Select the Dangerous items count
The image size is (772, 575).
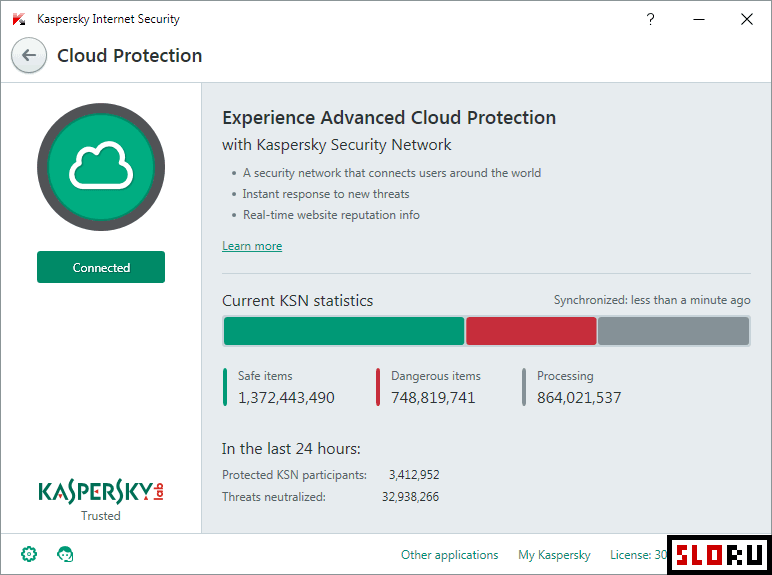coord(433,398)
